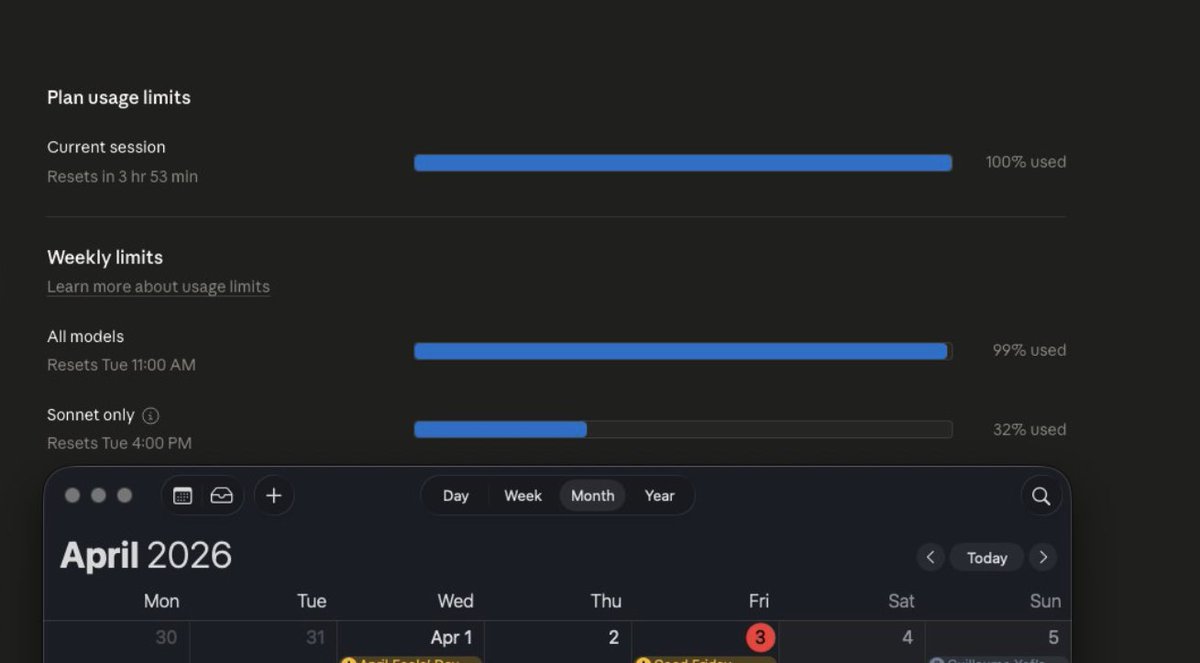Click 'Resets Tue 4:00 PM' text

pos(119,443)
